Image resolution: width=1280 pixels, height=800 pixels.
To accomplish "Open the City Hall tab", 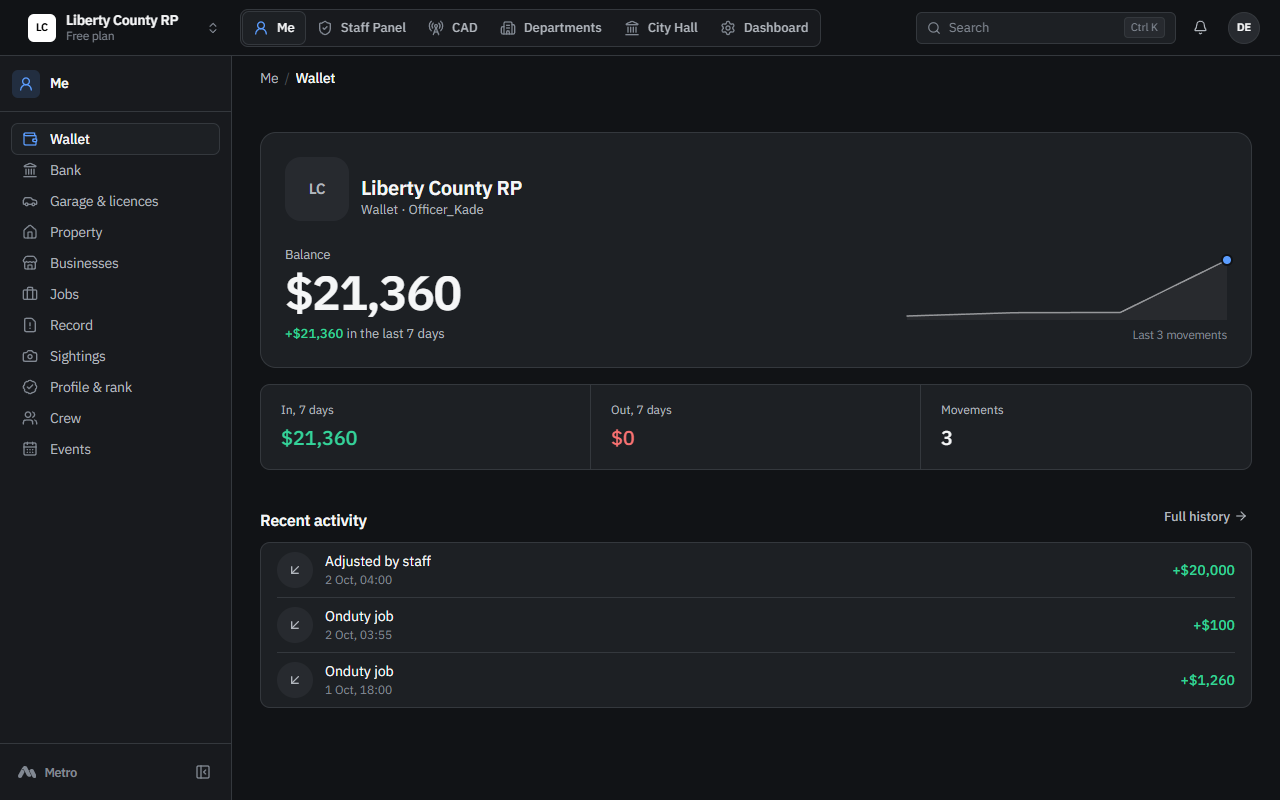I will [661, 28].
